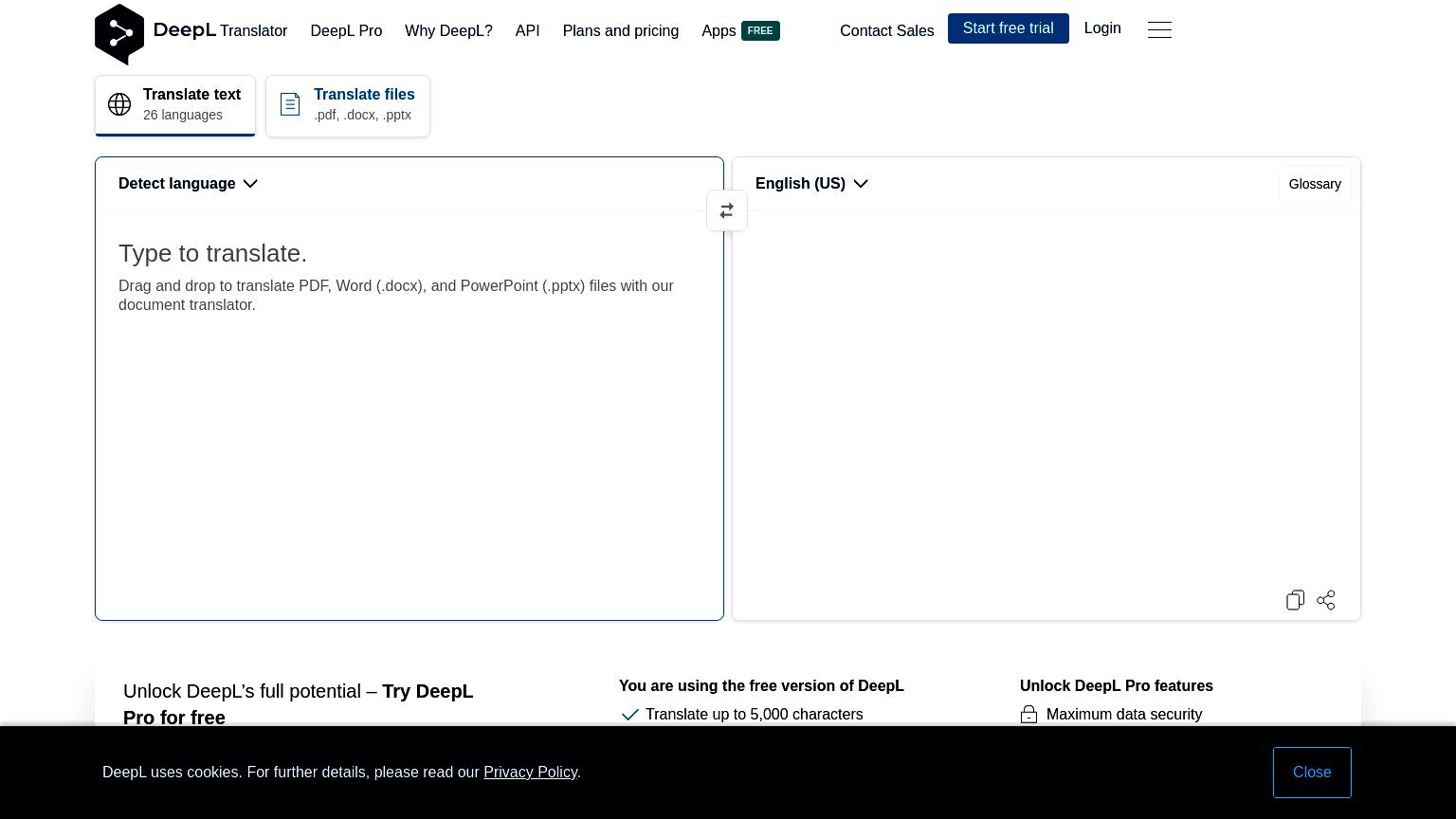Viewport: 1456px width, 819px height.
Task: Swap source and target languages
Action: click(x=727, y=210)
